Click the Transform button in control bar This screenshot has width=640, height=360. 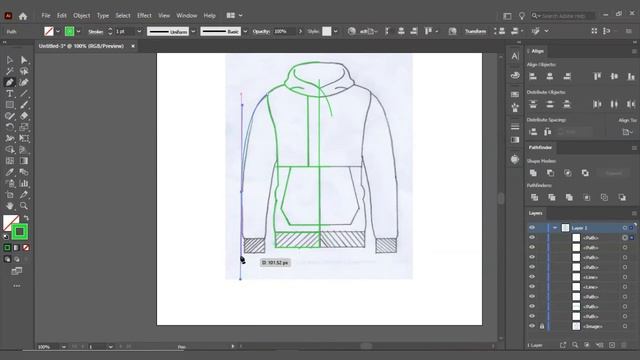(476, 31)
